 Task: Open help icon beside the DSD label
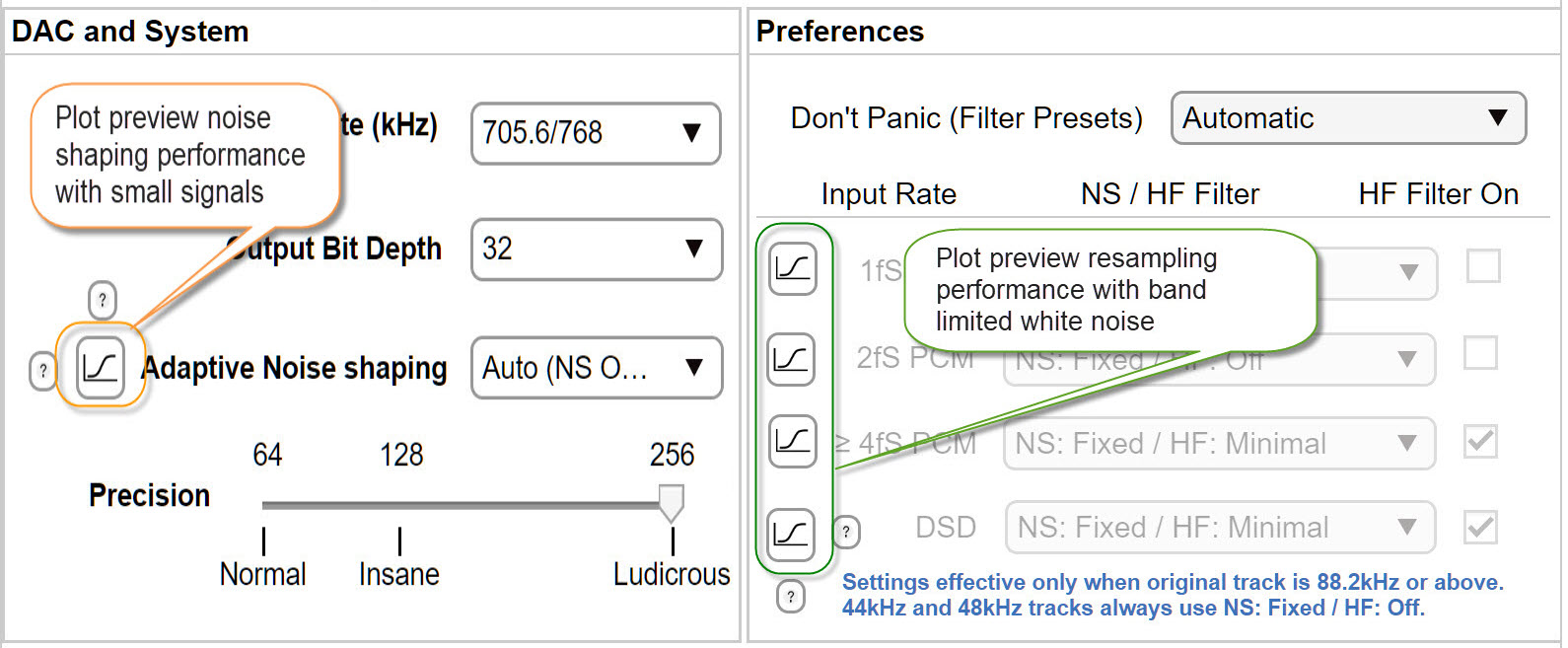(x=846, y=531)
